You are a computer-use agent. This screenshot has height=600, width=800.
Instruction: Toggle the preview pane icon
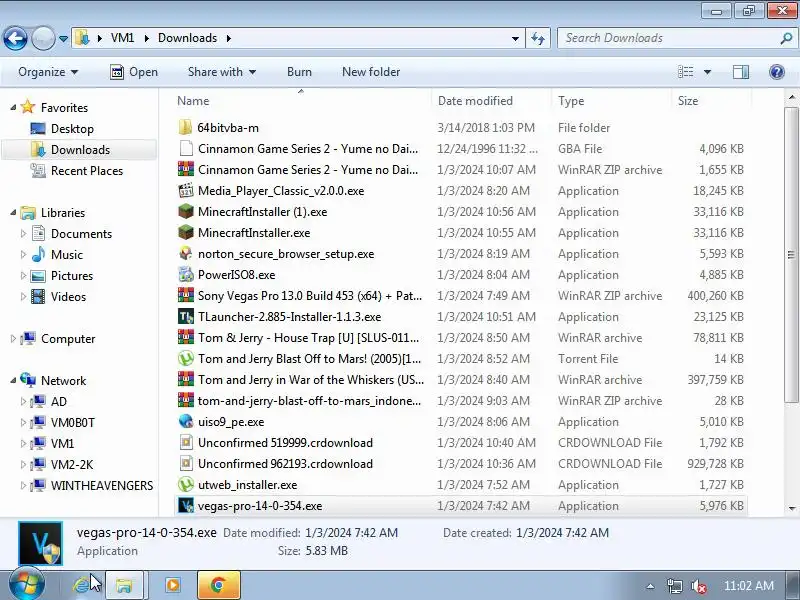point(741,72)
